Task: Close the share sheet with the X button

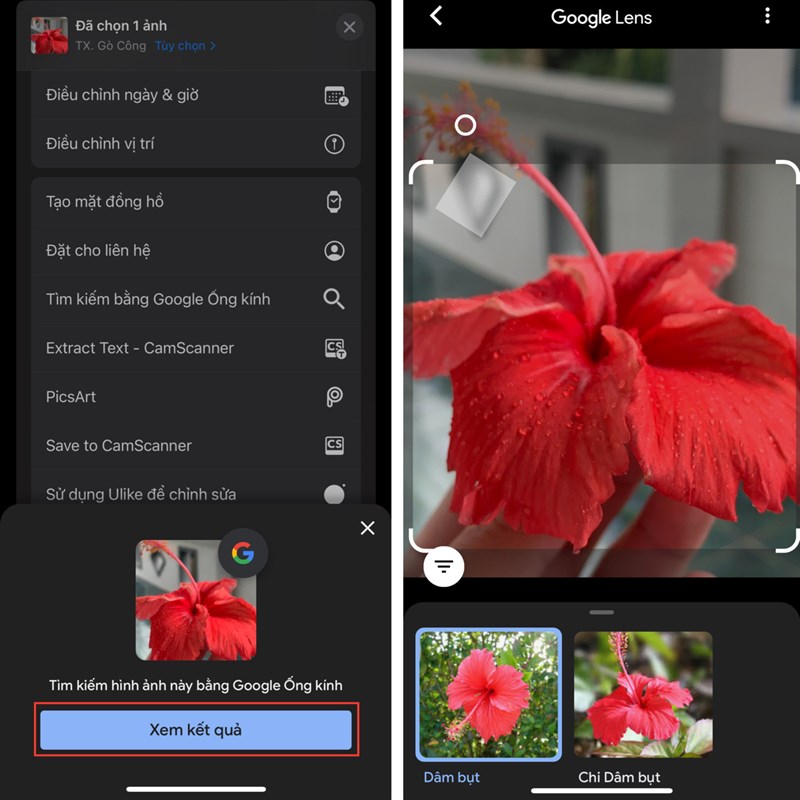Action: (349, 27)
